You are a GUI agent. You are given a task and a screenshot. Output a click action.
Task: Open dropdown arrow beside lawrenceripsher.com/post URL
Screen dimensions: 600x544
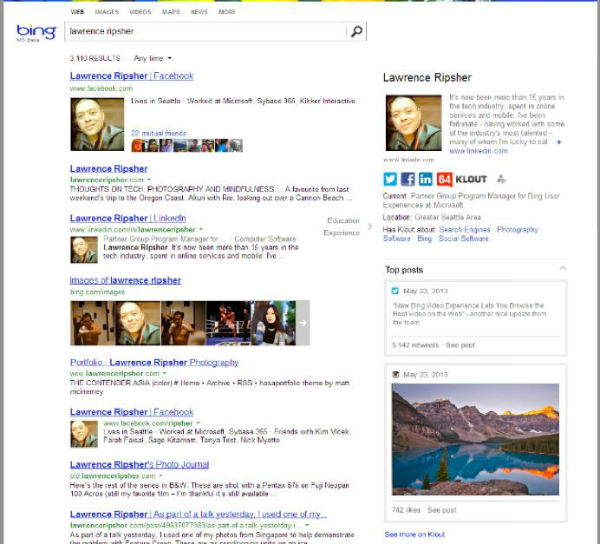[x=307, y=525]
